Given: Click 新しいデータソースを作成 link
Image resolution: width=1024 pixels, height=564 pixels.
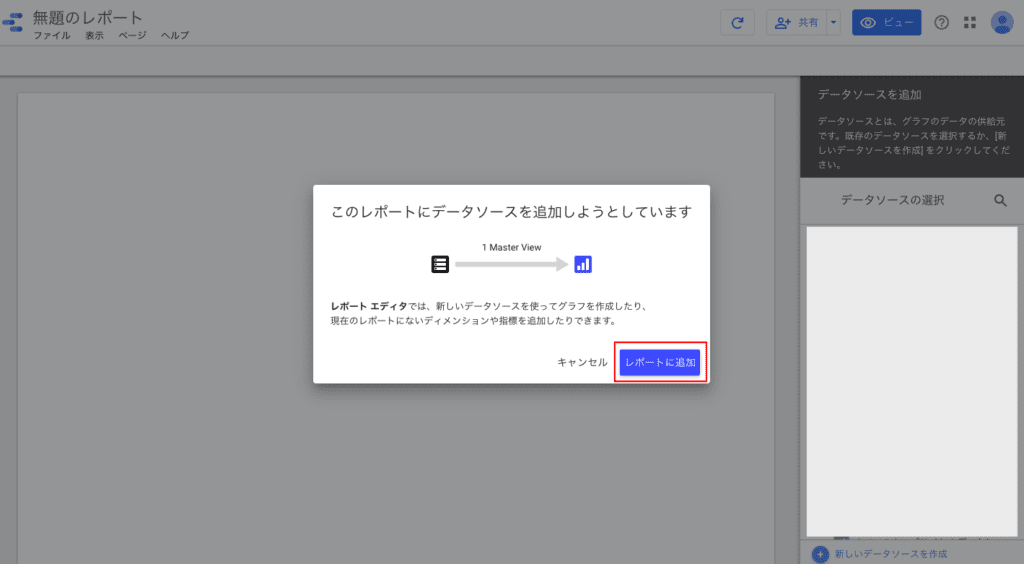Looking at the screenshot, I should click(x=891, y=554).
